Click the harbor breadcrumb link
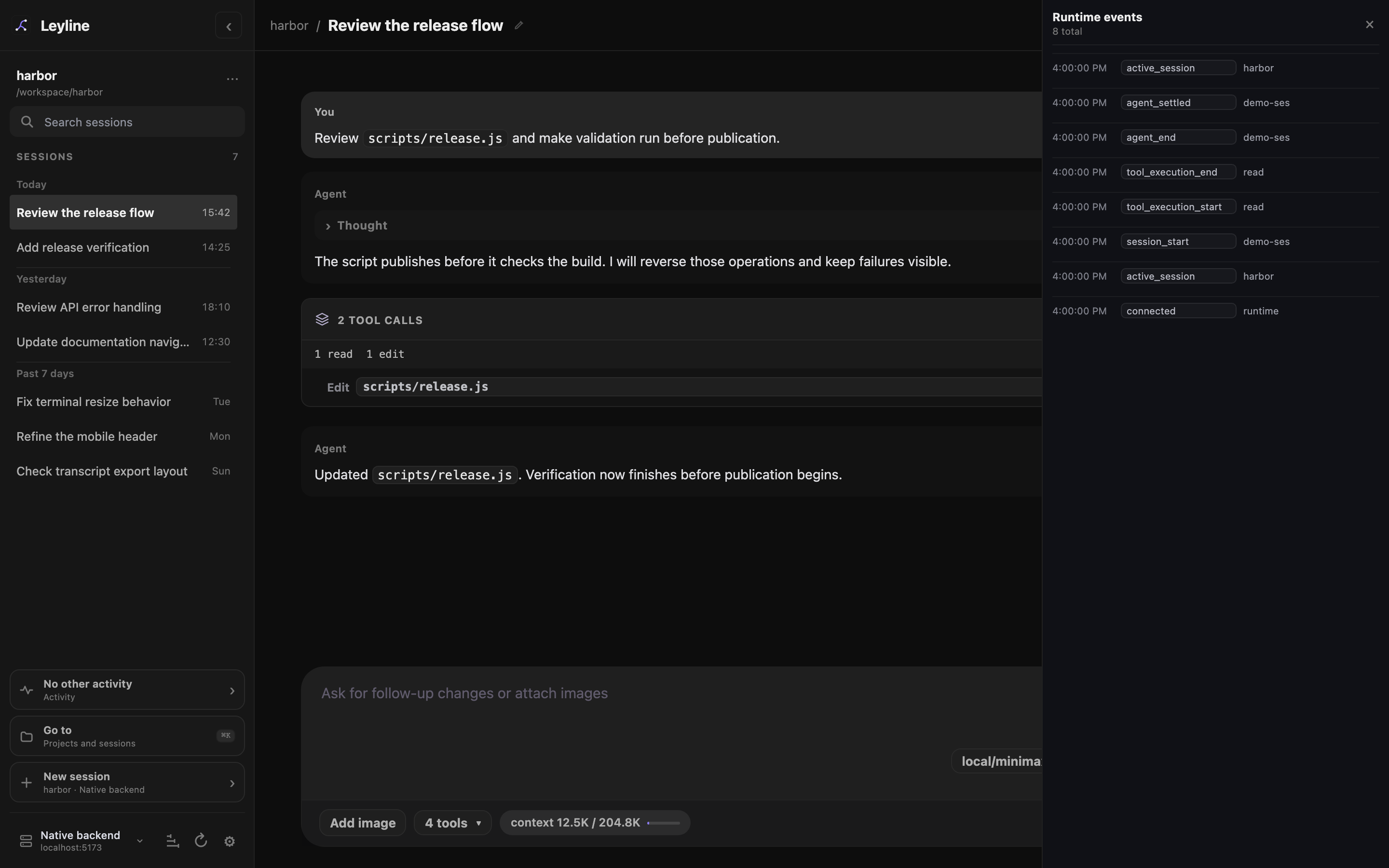1389x868 pixels. 289,26
